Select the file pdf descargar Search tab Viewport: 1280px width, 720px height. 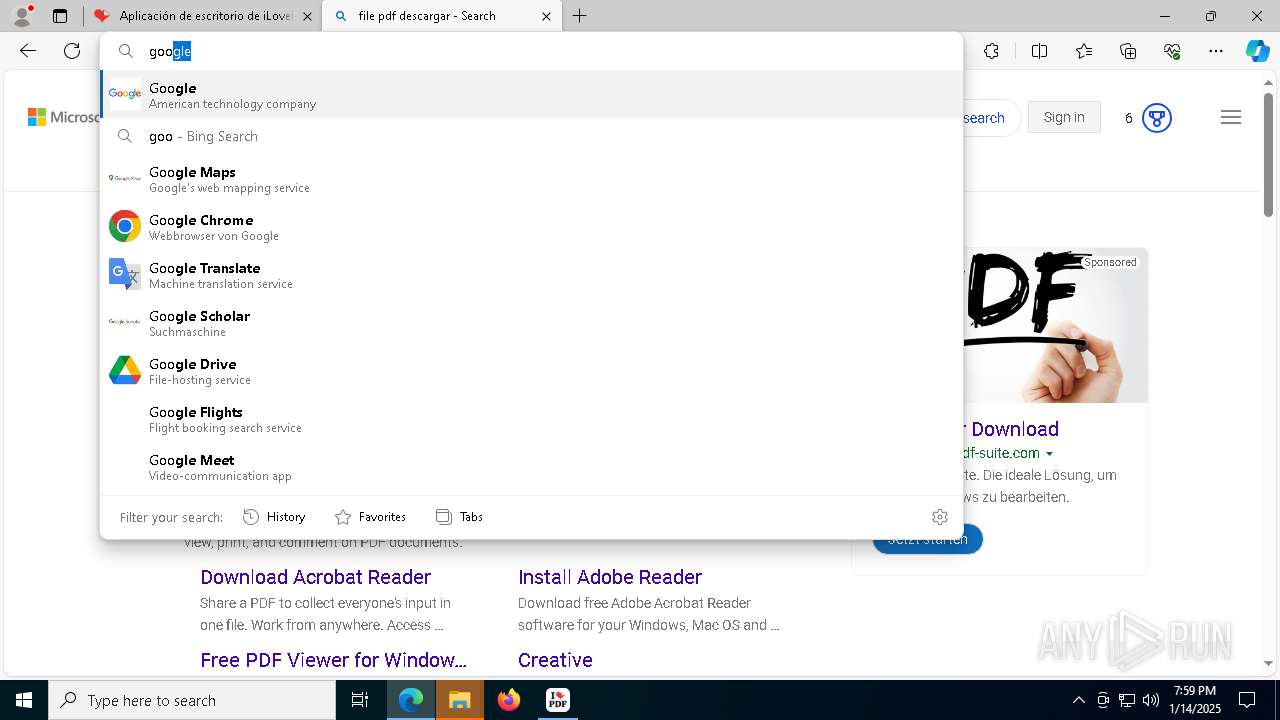coord(441,16)
